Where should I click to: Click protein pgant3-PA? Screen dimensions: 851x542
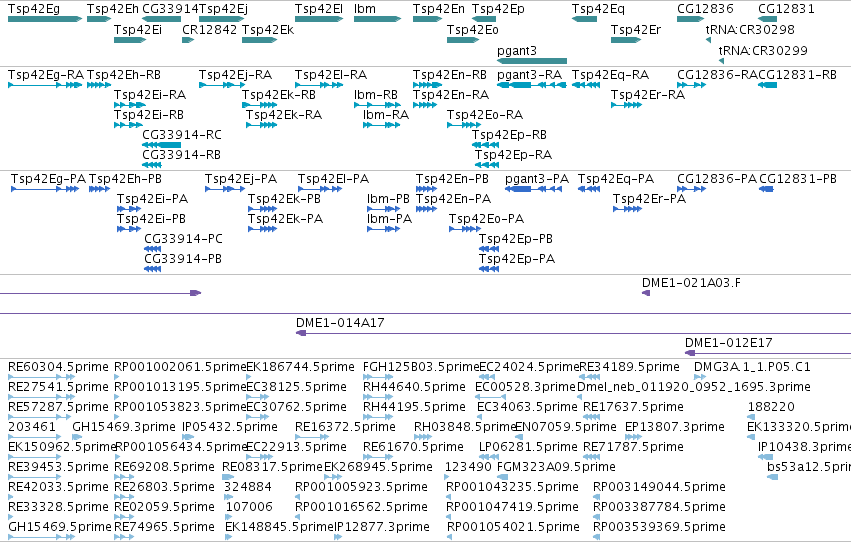point(537,178)
